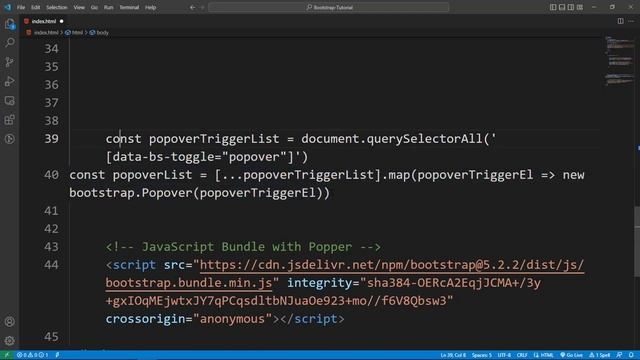
Task: Open the Terminal menu
Action: point(129,7)
